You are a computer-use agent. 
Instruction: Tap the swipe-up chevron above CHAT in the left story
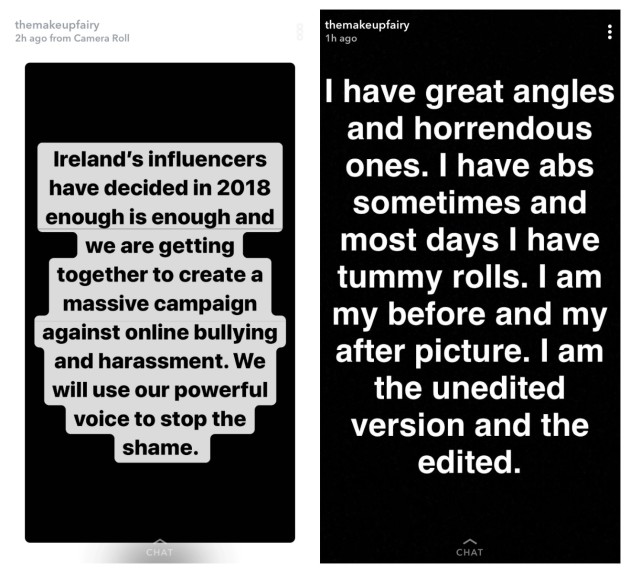[x=160, y=542]
